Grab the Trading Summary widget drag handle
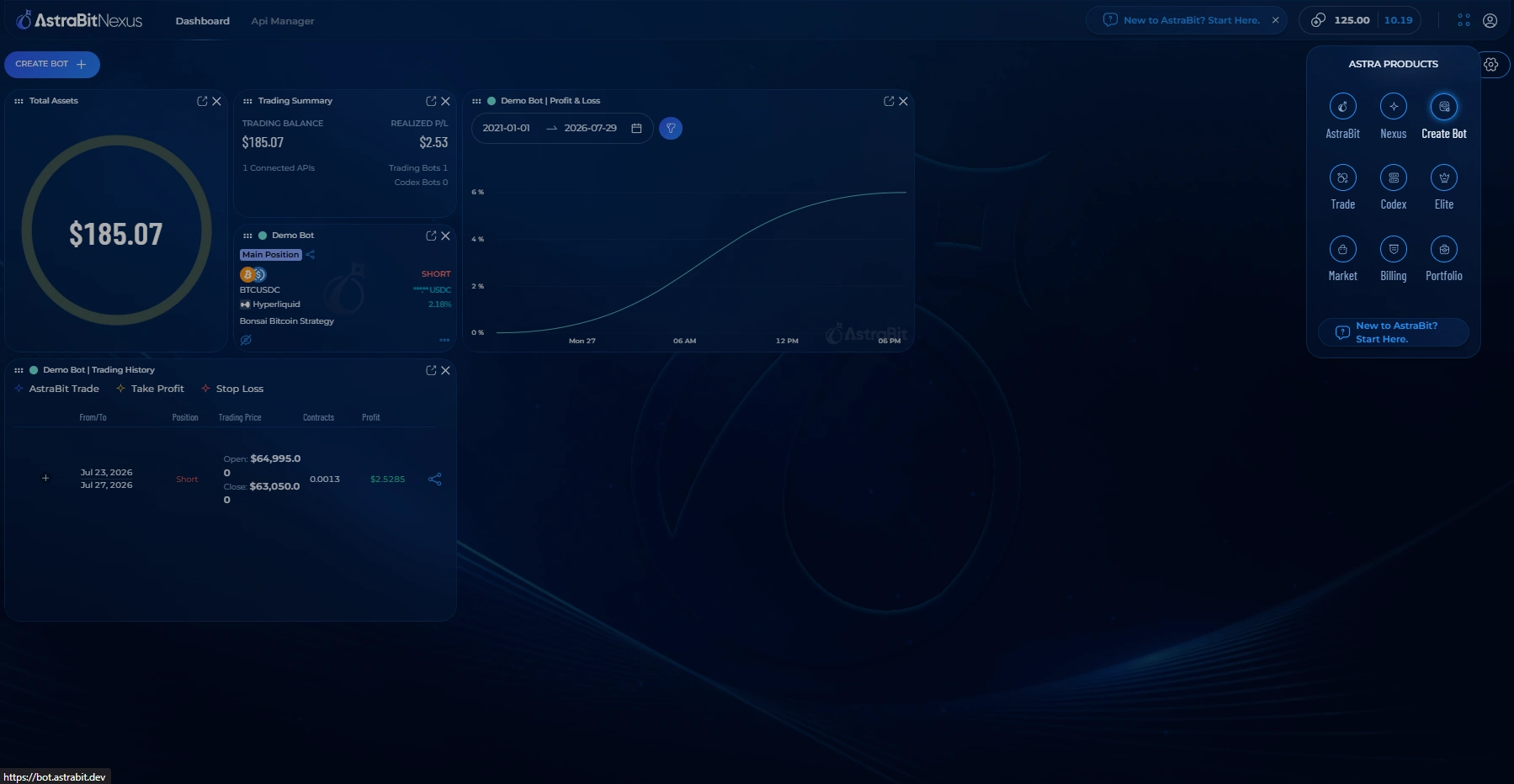Viewport: 1514px width, 784px height. point(247,101)
